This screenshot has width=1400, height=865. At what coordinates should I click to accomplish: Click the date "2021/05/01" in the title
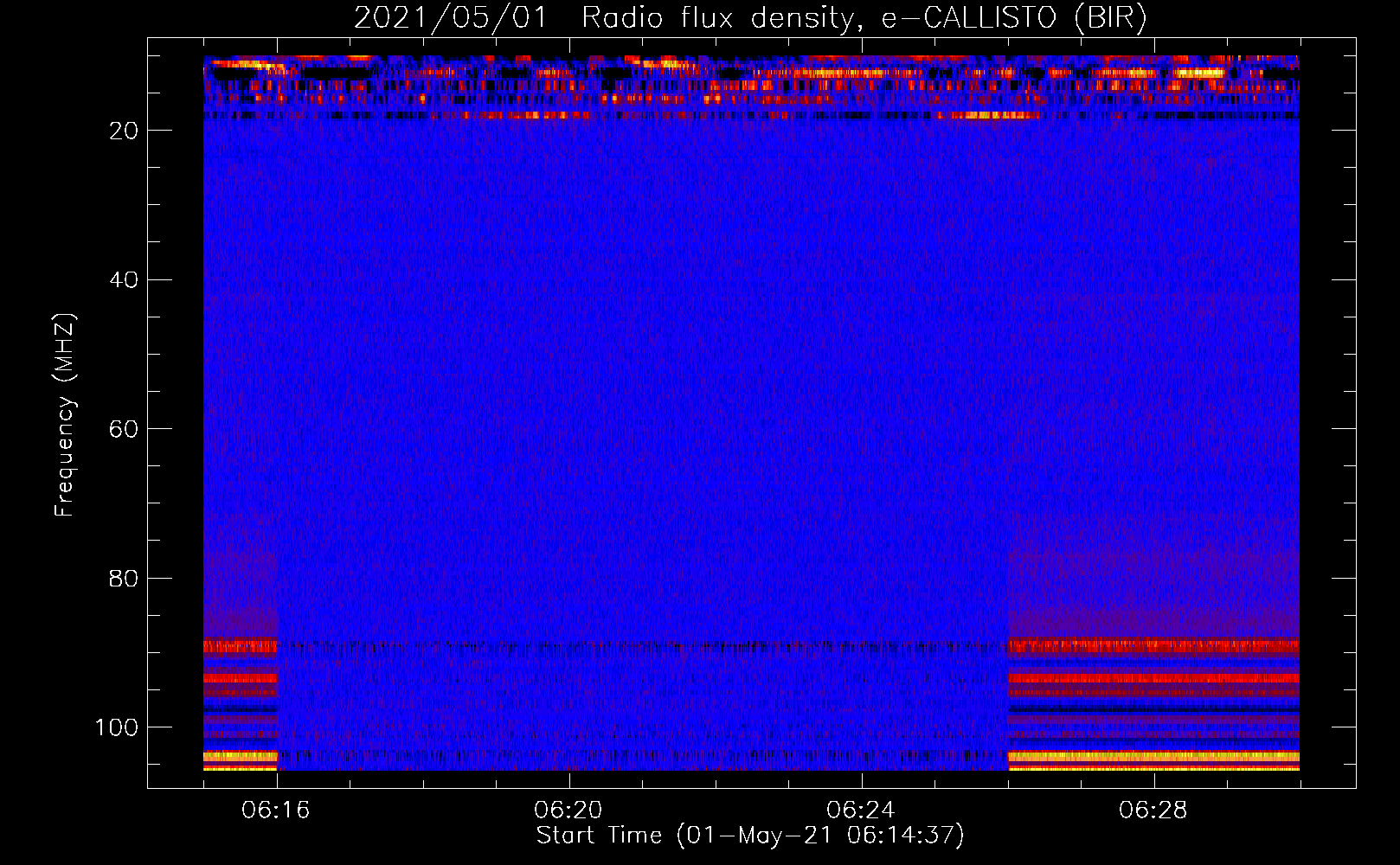[451, 18]
